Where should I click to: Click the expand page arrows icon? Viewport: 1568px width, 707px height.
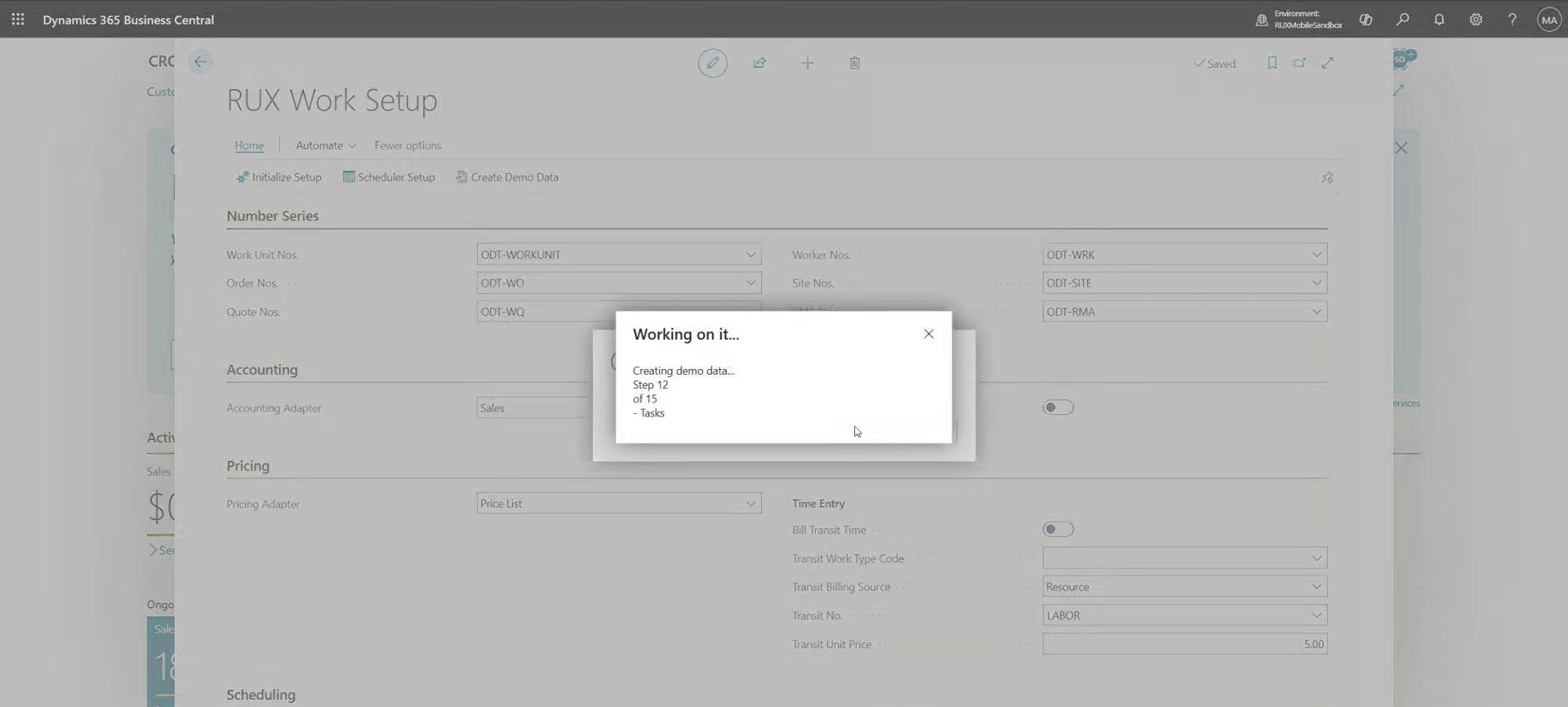click(1327, 63)
